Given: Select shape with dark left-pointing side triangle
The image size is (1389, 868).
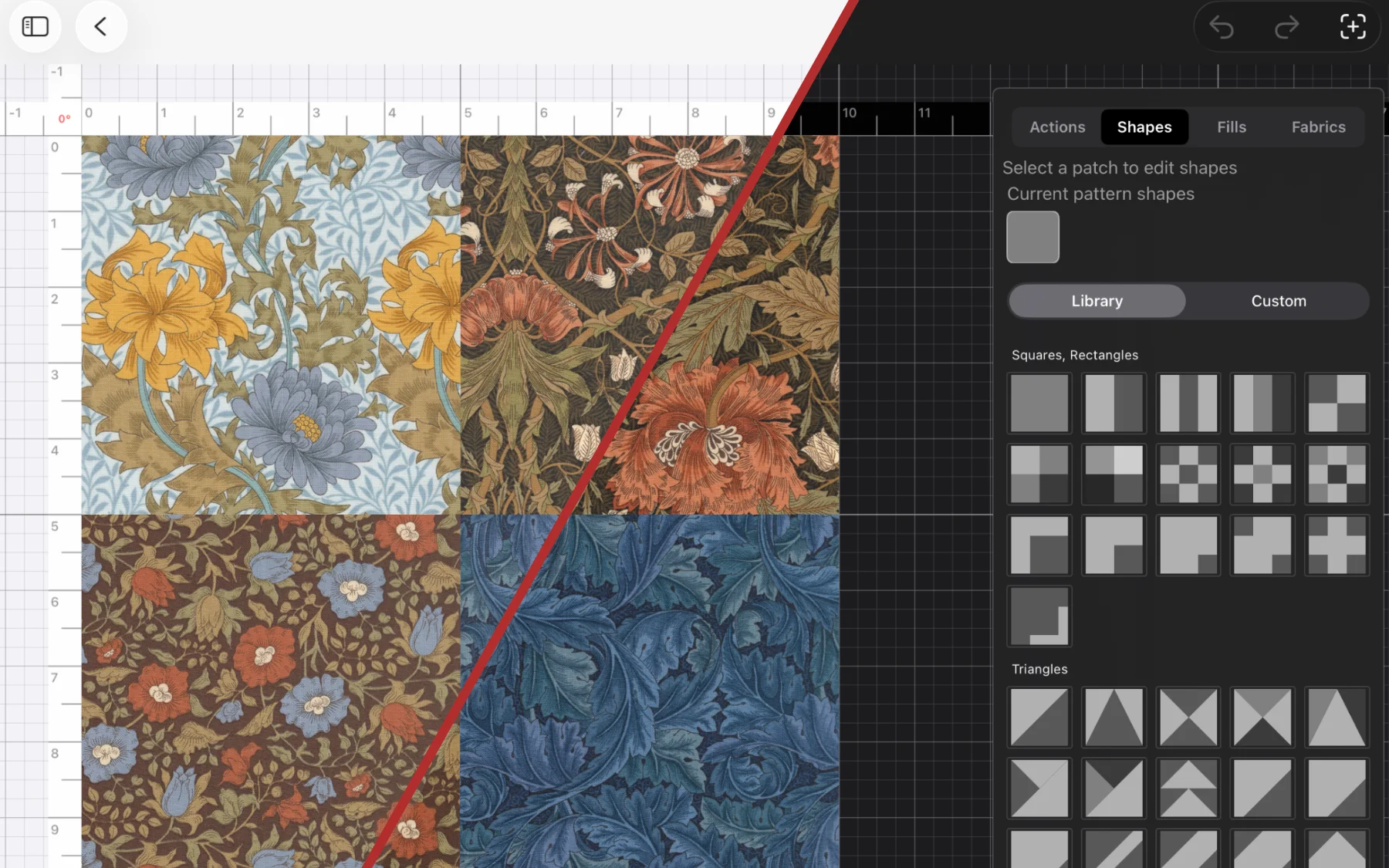Looking at the screenshot, I should click(1039, 789).
